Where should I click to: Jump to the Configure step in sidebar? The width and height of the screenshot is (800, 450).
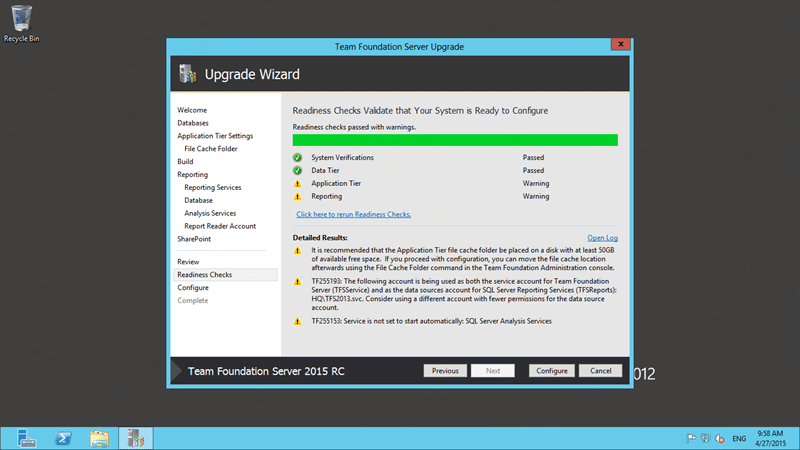(193, 288)
